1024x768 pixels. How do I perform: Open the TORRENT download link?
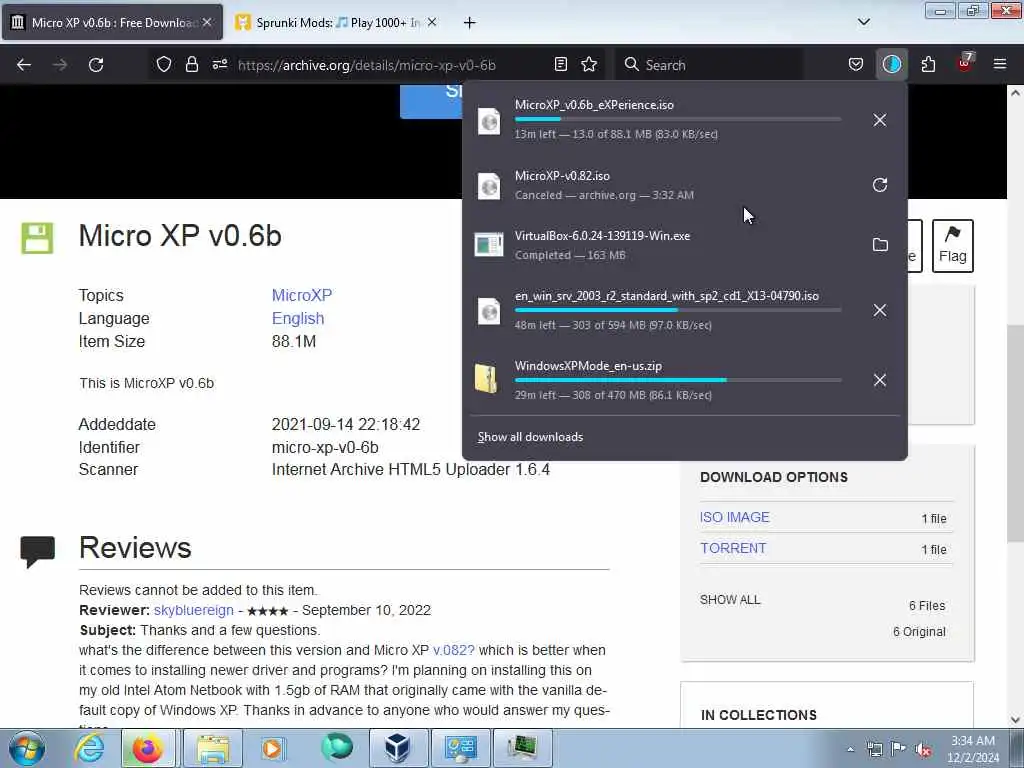(x=733, y=548)
